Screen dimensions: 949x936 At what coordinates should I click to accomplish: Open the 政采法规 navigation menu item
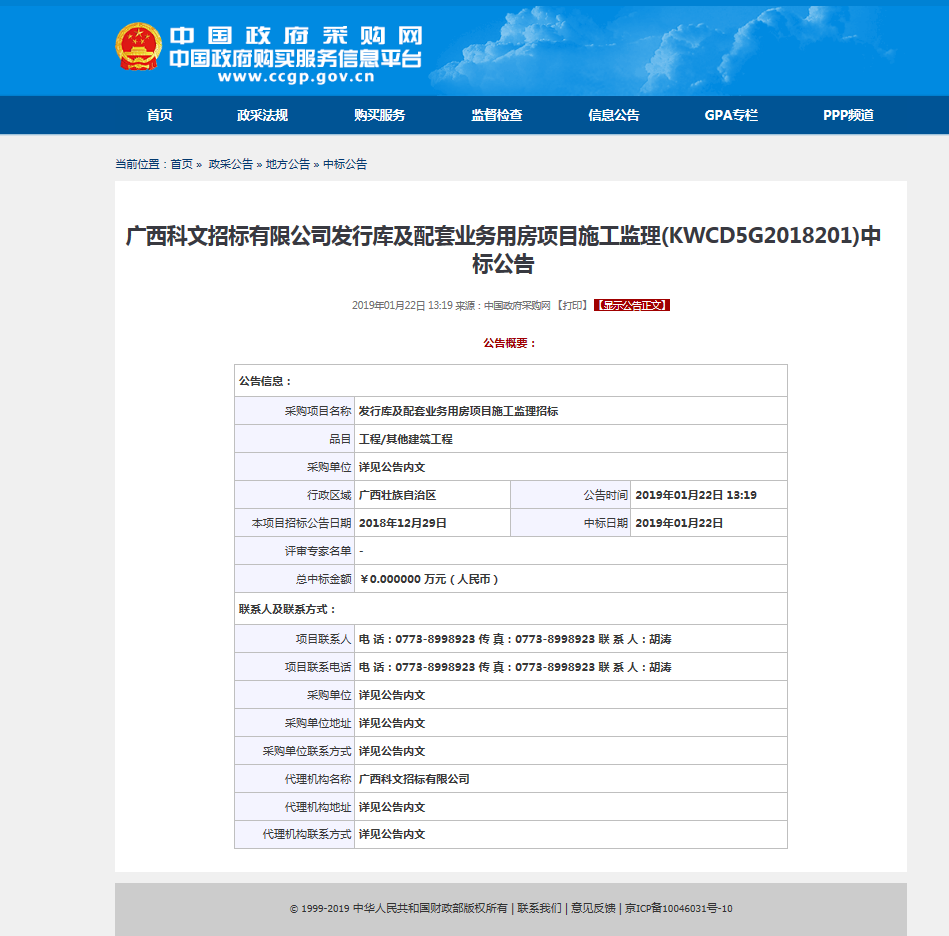[x=262, y=115]
